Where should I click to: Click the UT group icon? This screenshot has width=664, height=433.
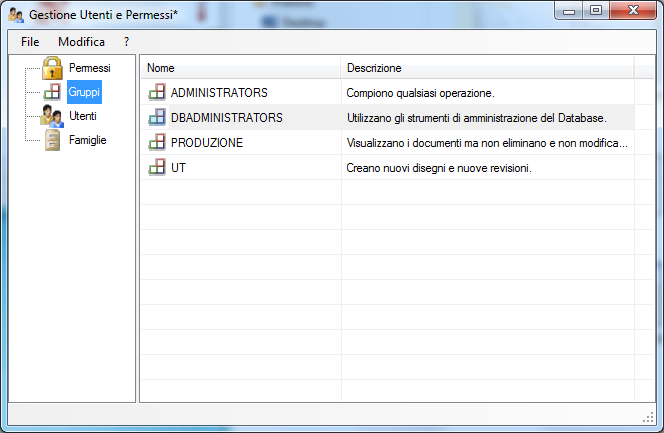(157, 167)
